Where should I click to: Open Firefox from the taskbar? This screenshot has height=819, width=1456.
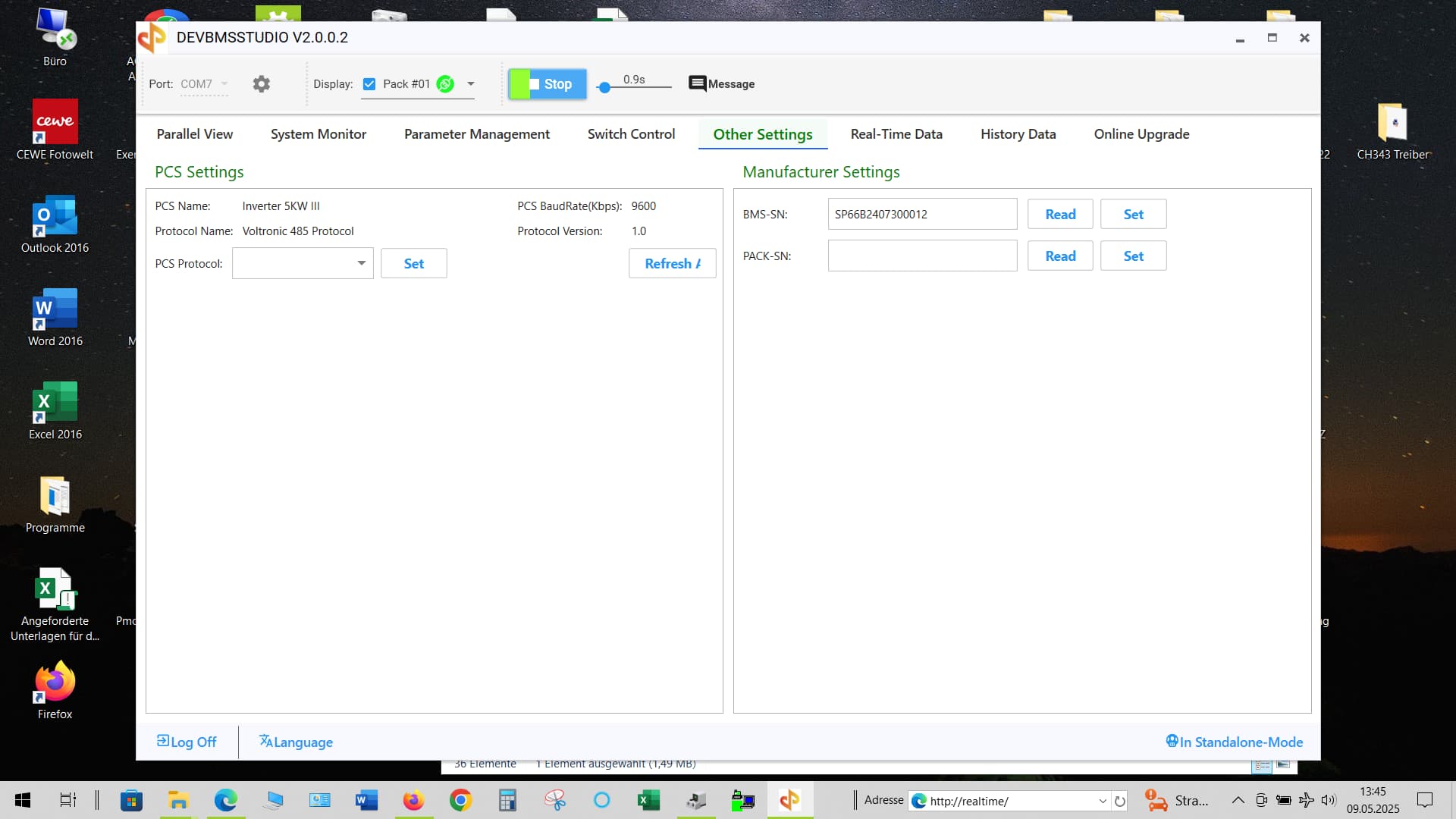click(413, 800)
